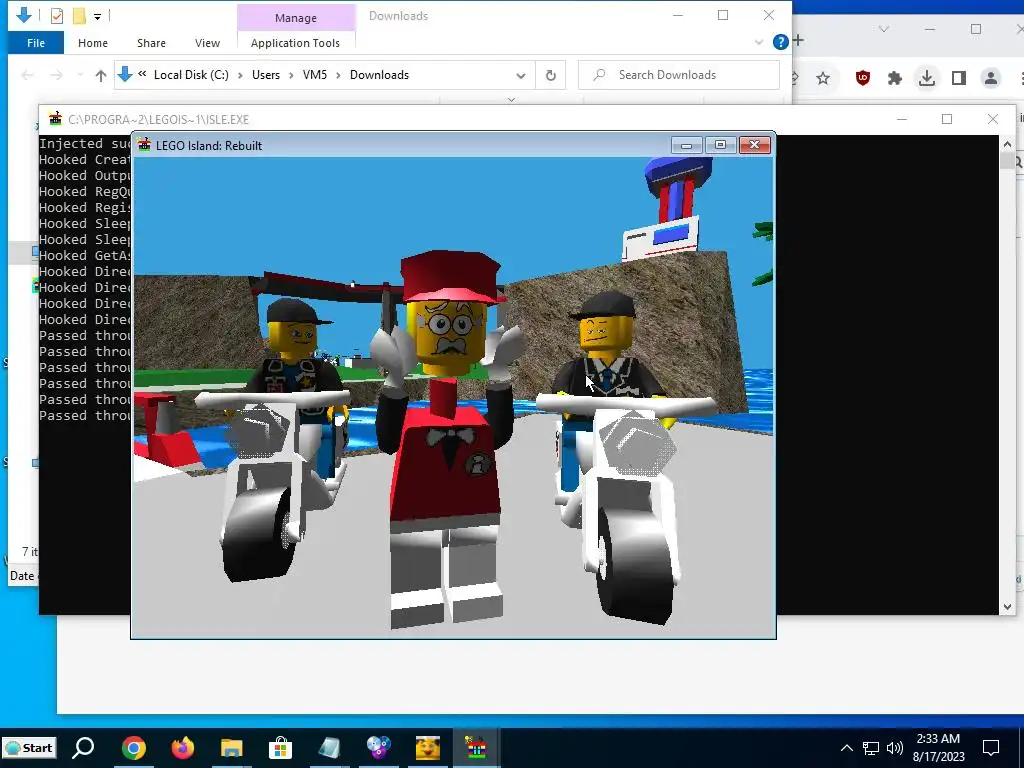
Task: Click Chrome's bookmark star icon
Action: click(x=823, y=78)
